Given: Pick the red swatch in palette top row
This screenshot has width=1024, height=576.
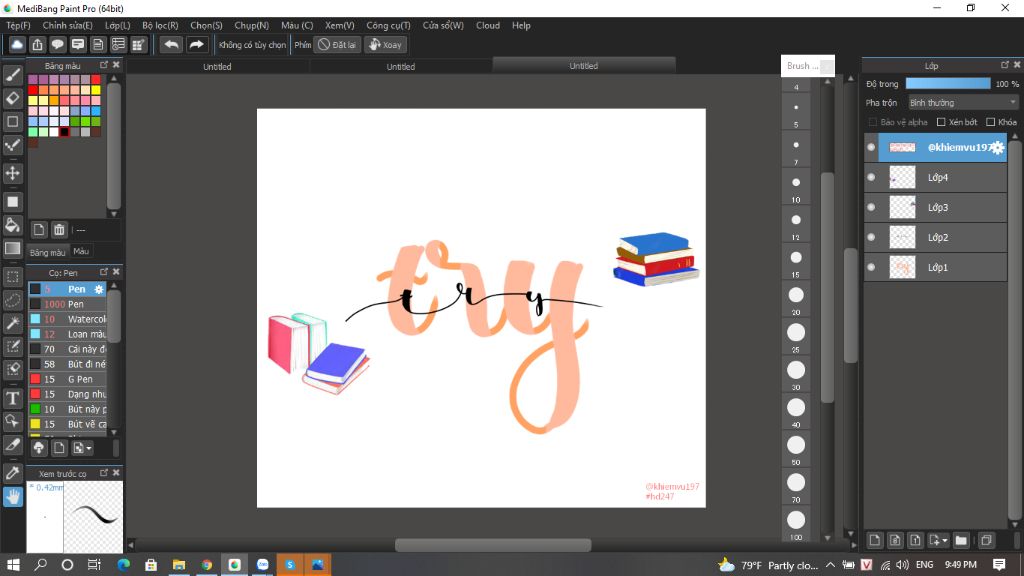Looking at the screenshot, I should [96, 80].
